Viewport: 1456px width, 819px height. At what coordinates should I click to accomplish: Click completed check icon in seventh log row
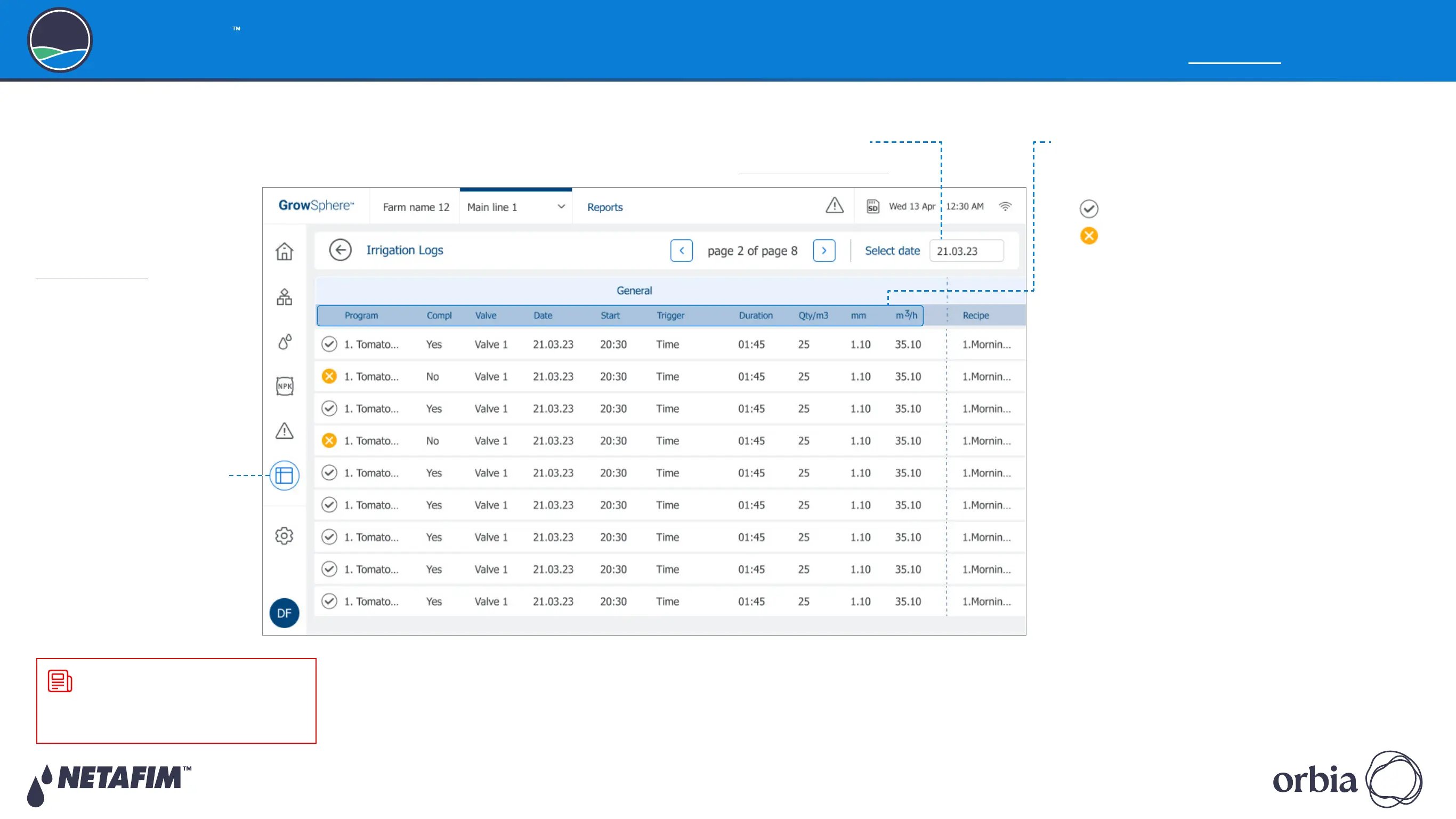329,537
